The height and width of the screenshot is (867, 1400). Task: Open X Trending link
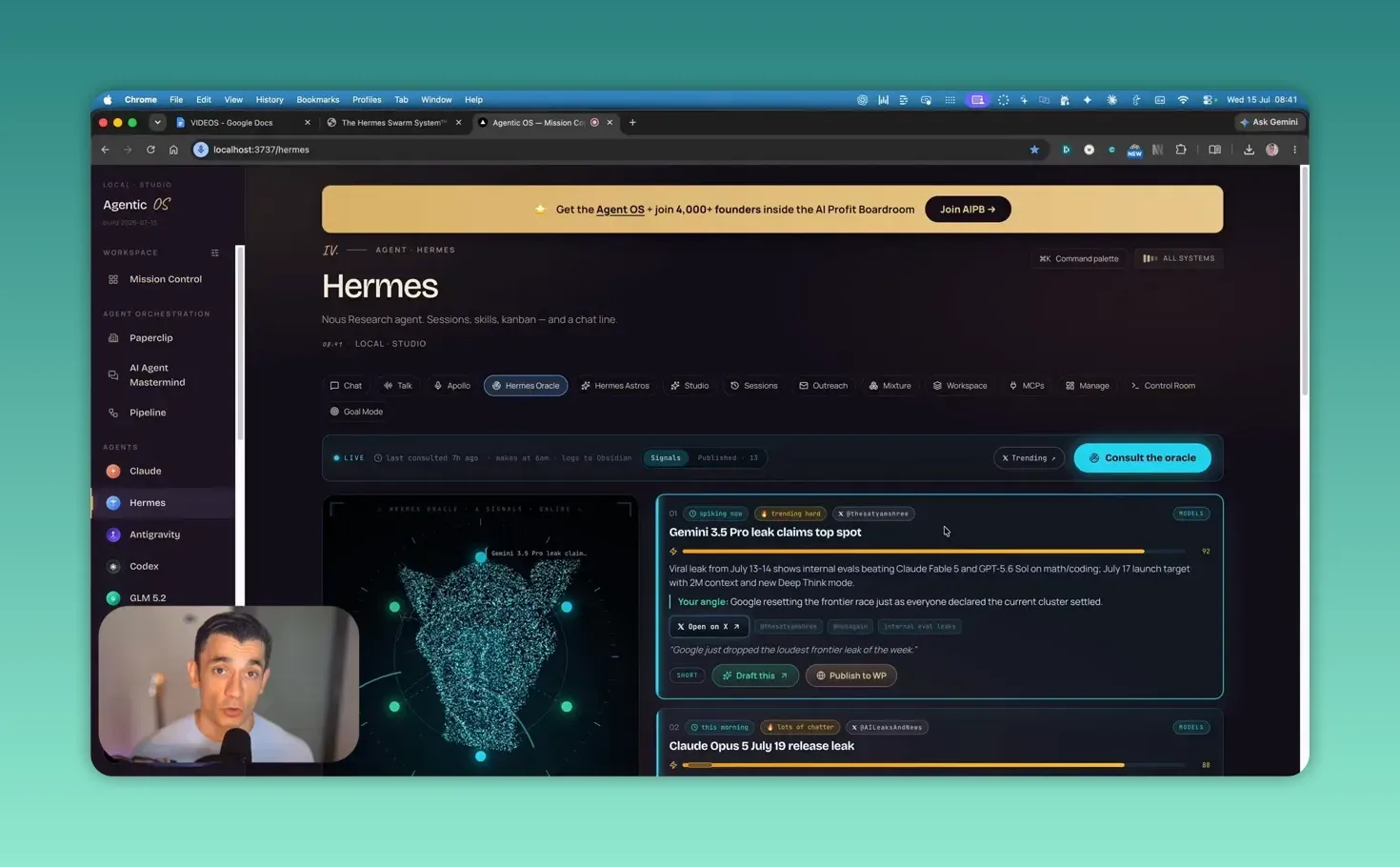[x=1029, y=457]
